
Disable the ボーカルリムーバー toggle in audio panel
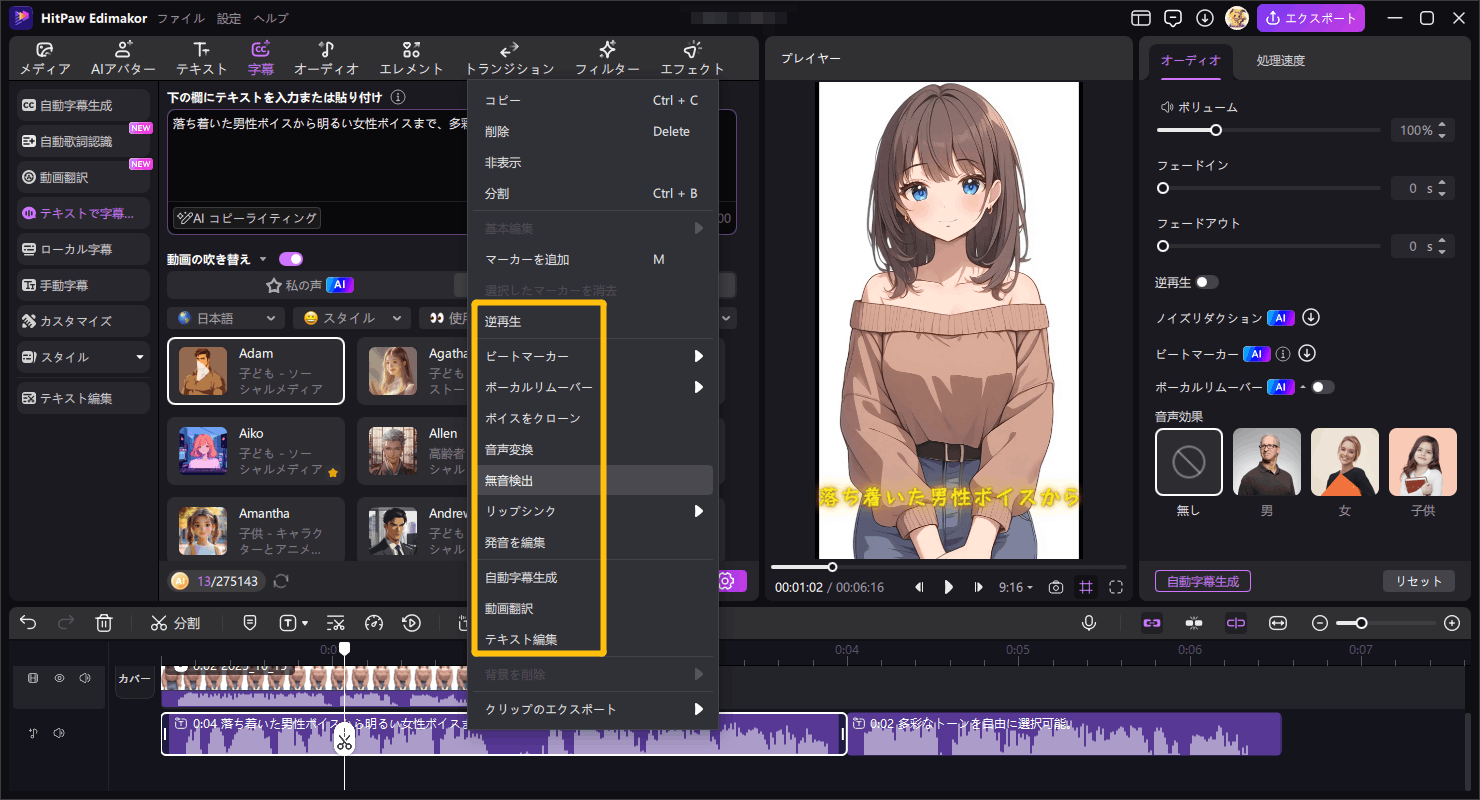point(1323,386)
